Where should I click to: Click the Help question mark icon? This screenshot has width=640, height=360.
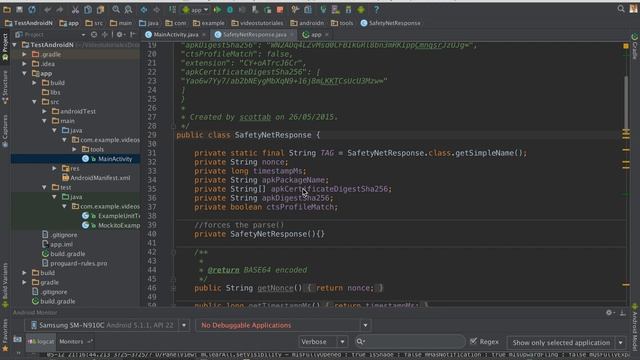click(376, 9)
